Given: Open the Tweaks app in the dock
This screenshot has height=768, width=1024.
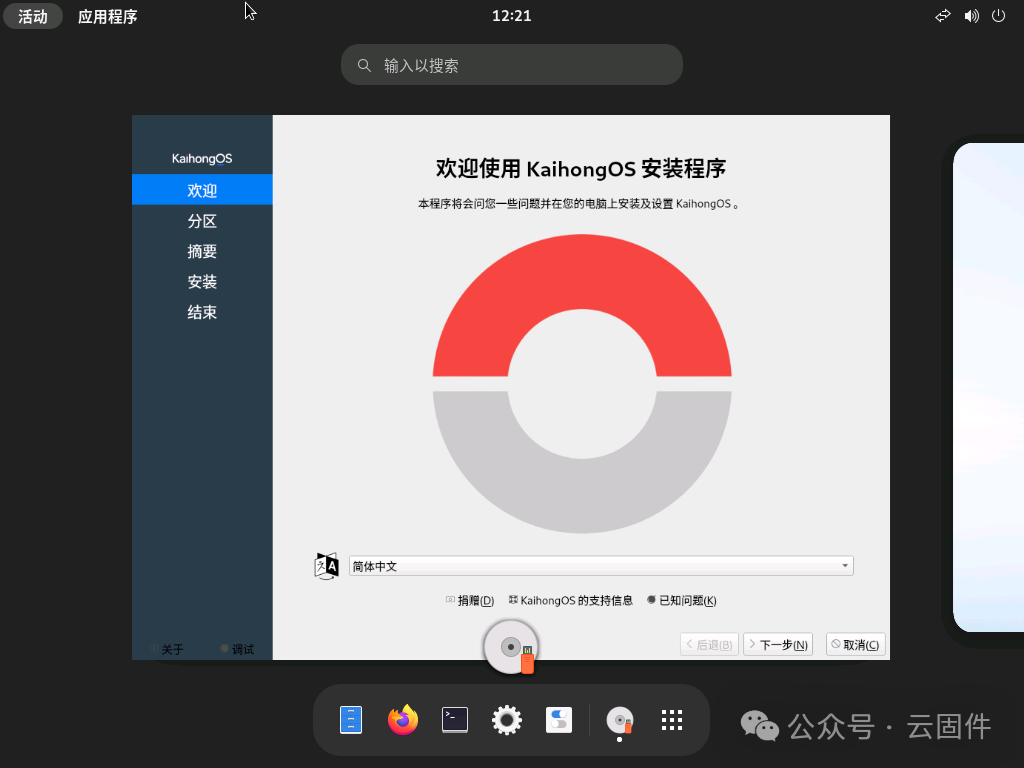Looking at the screenshot, I should tap(558, 720).
